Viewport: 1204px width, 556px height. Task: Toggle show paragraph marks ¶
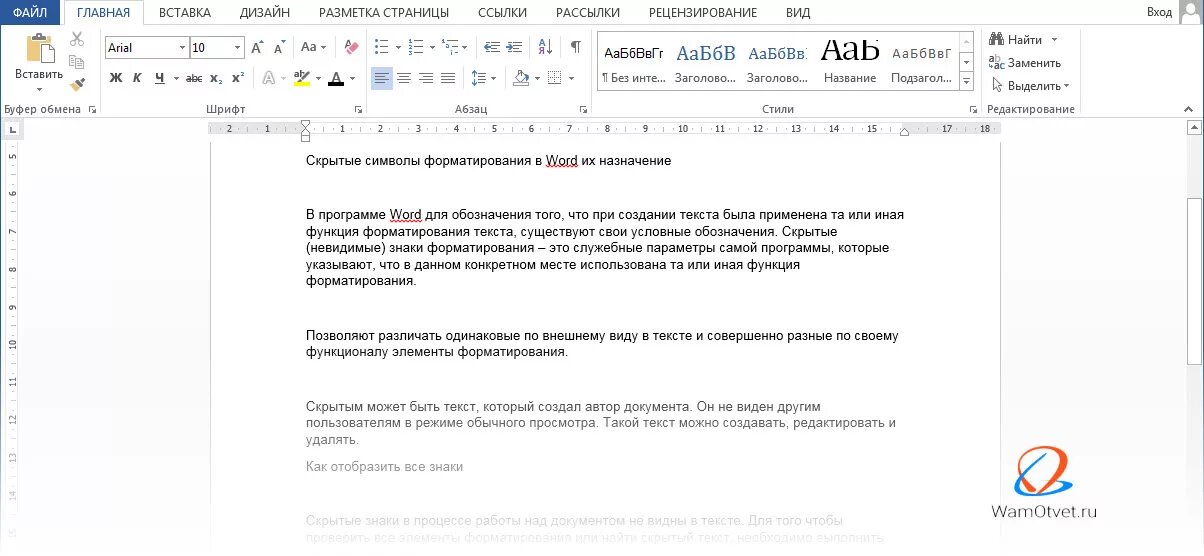click(x=576, y=47)
